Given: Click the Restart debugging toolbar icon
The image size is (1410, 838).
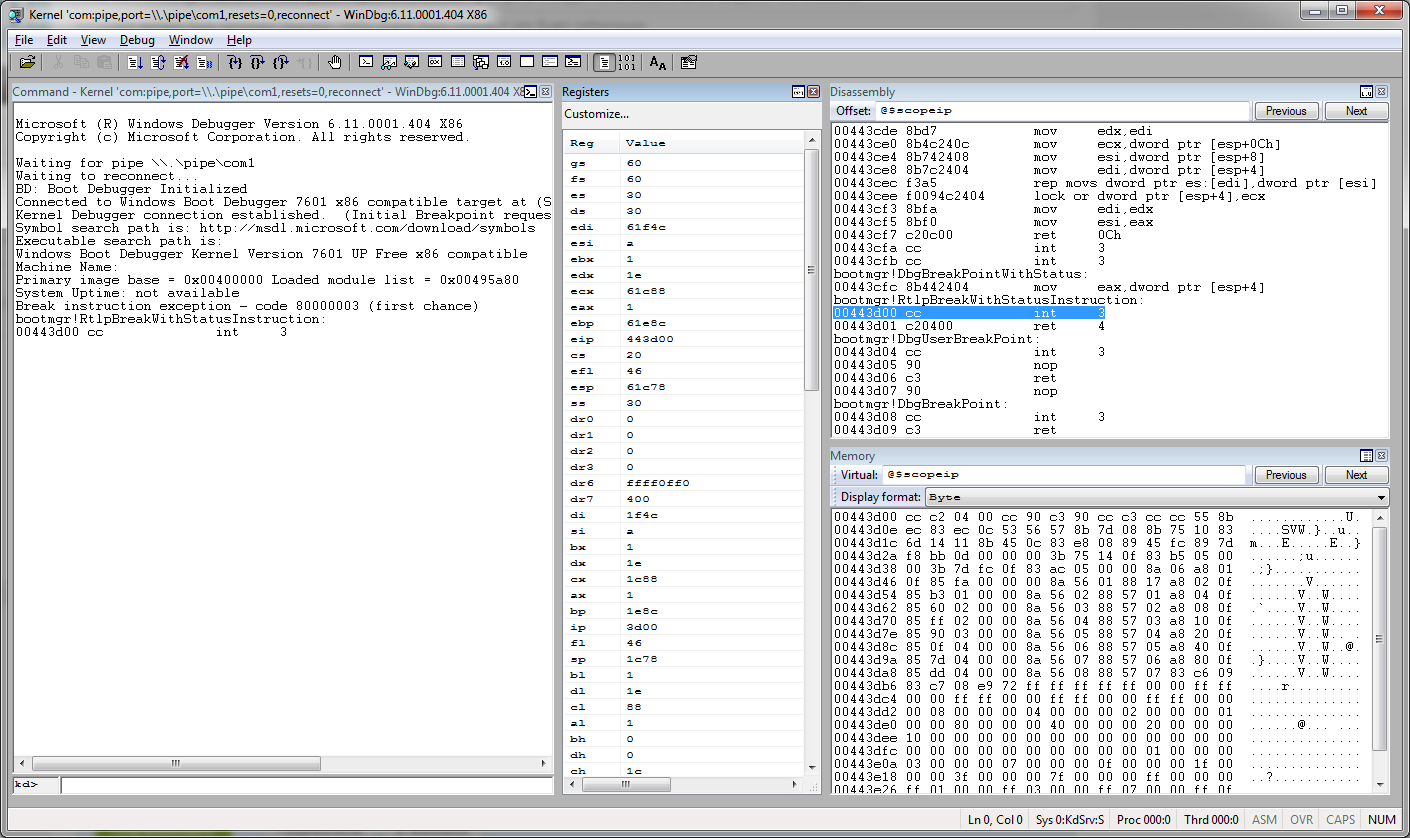Looking at the screenshot, I should 158,62.
